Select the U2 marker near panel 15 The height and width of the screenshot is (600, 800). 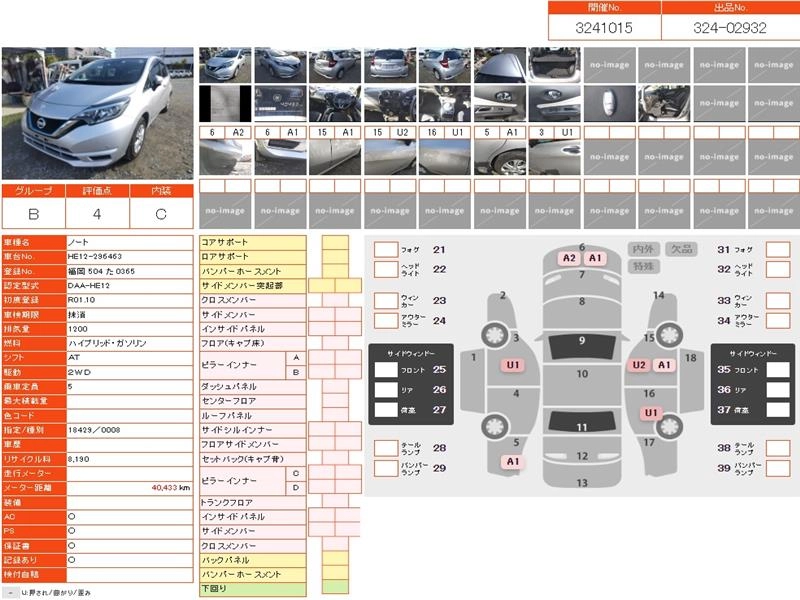(639, 365)
